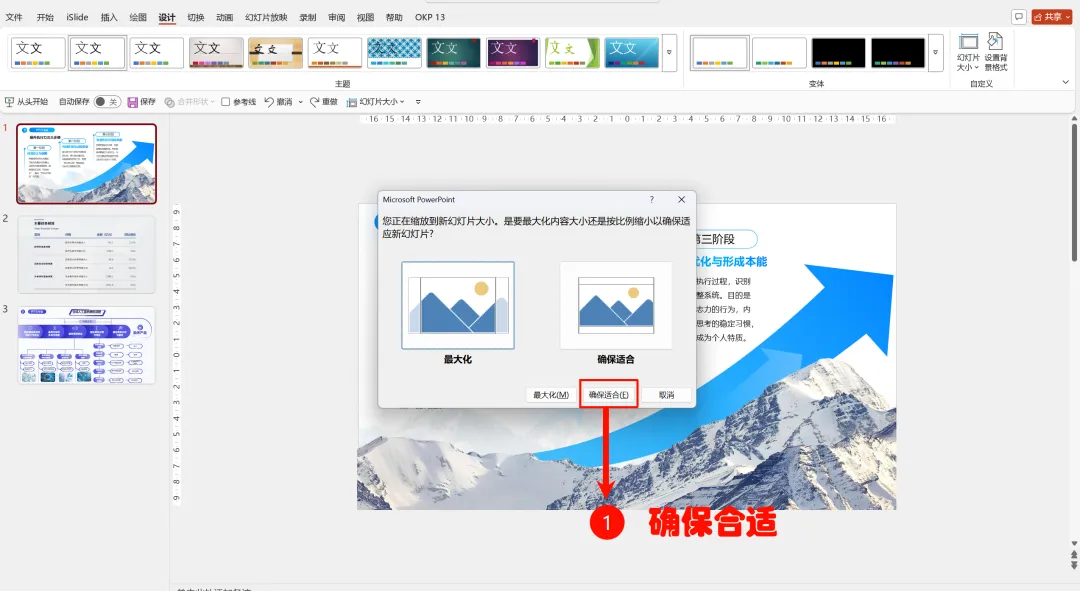Click the vertical scrollbar thumb

tap(1074, 193)
